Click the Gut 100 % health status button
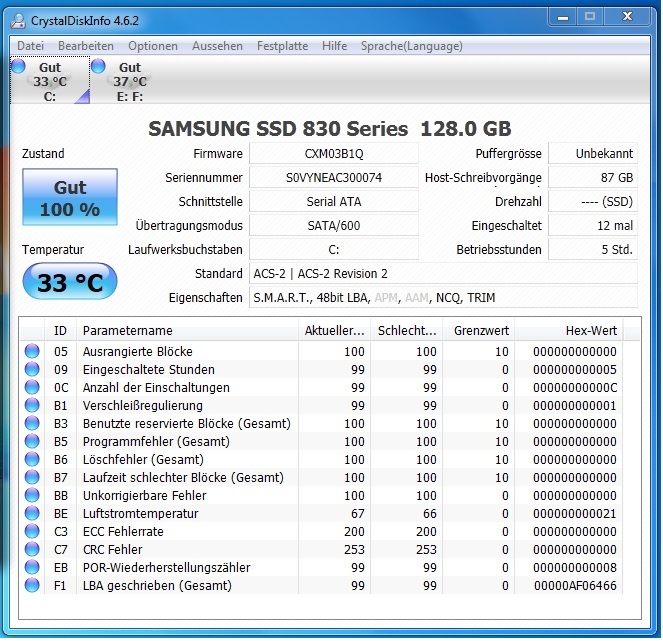The height and width of the screenshot is (641, 663). click(x=70, y=197)
